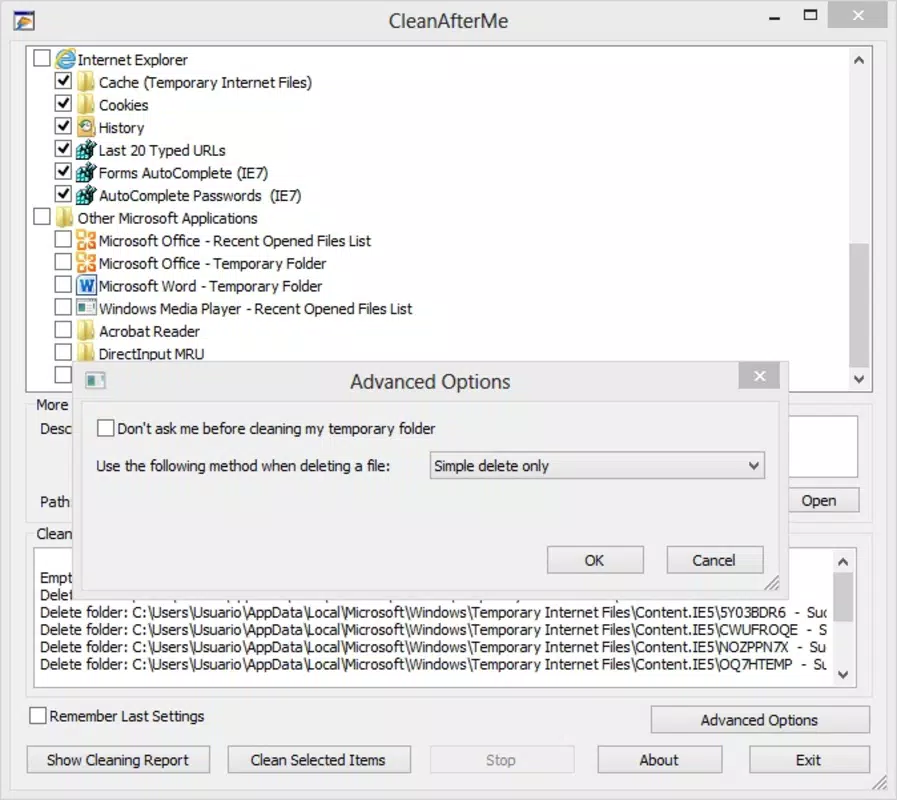Exit the CleanAfterMe application
The width and height of the screenshot is (897, 800).
click(809, 759)
